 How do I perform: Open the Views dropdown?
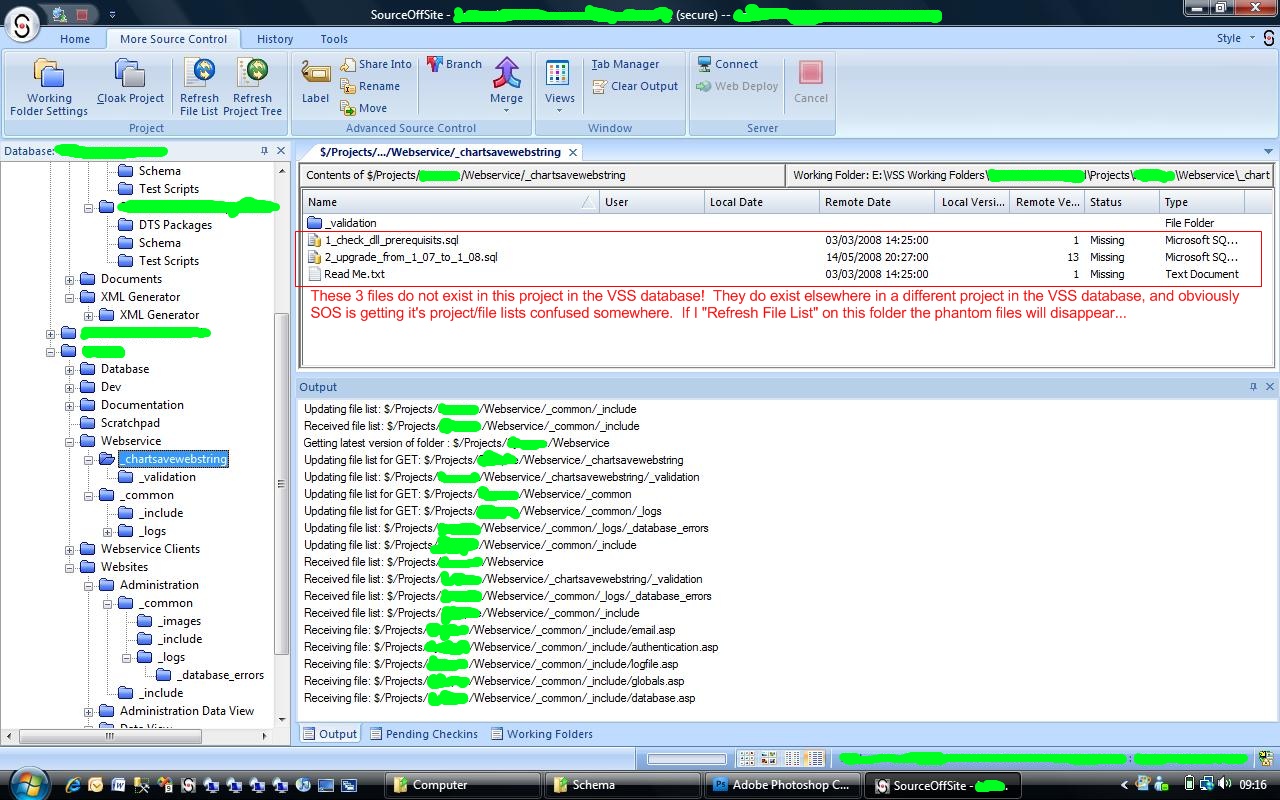point(559,84)
